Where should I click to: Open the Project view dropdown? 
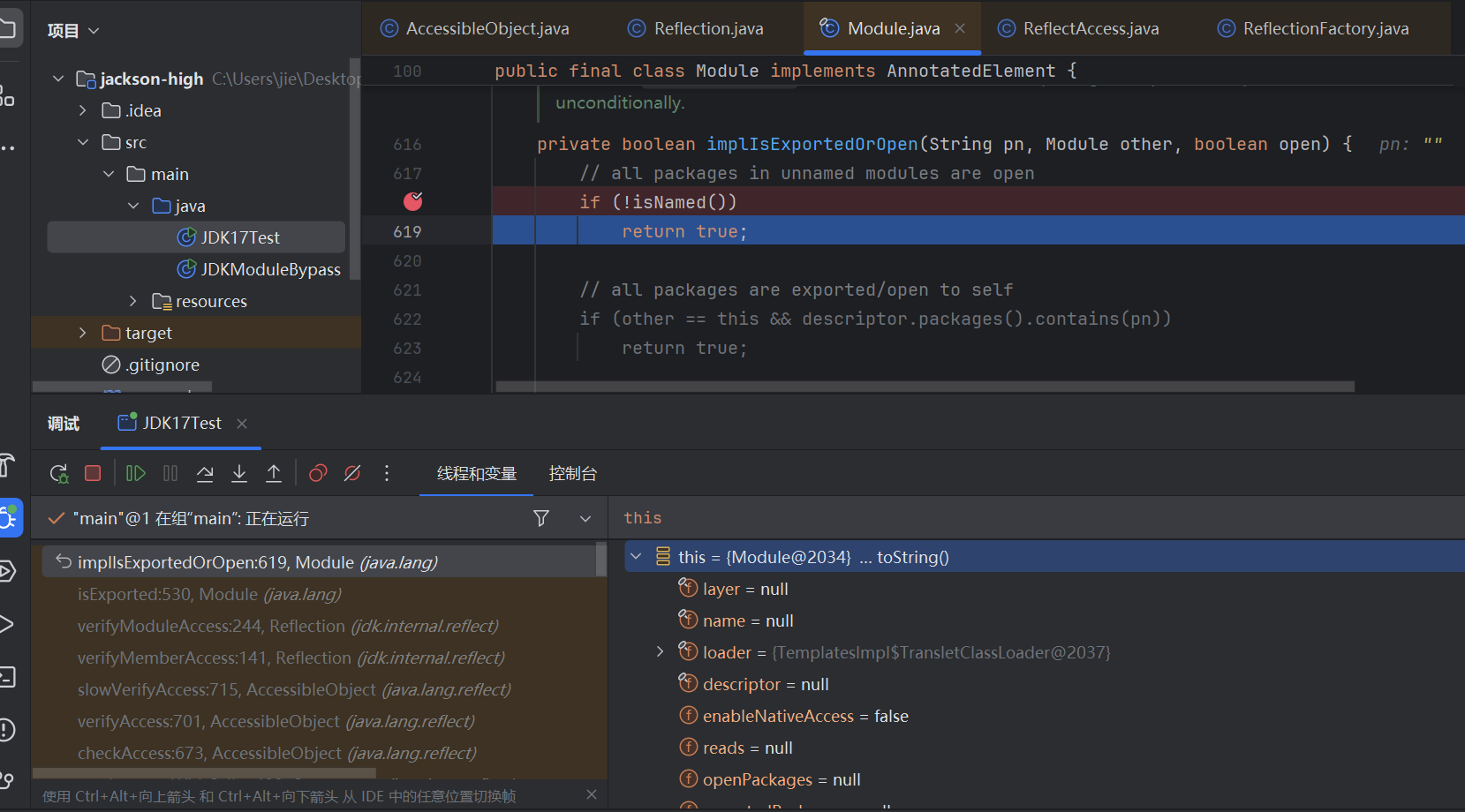(73, 31)
